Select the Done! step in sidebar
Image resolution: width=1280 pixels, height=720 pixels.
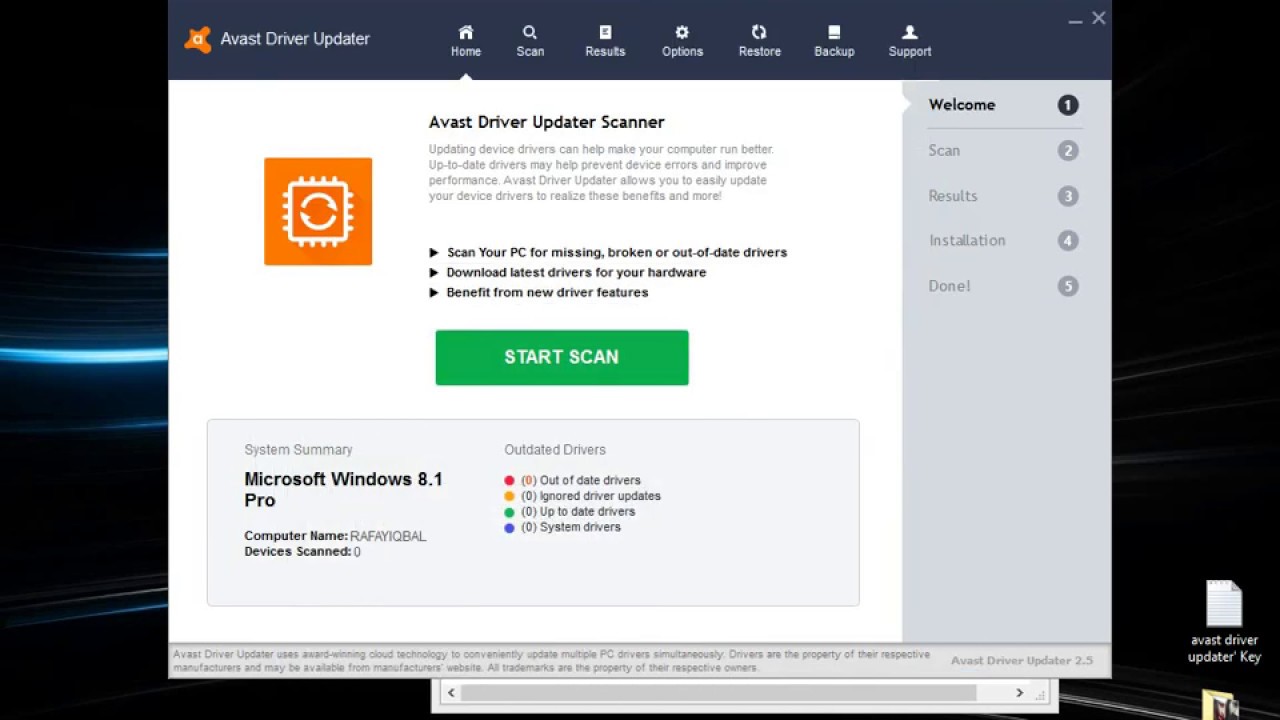(x=1003, y=286)
